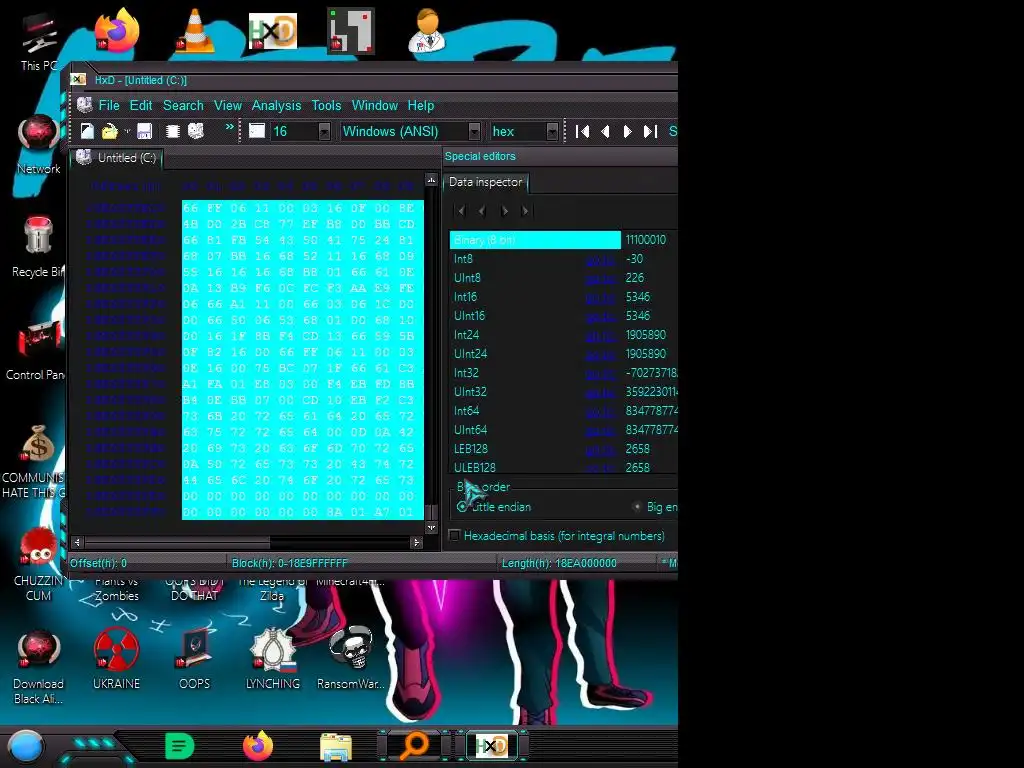Show more toolbar buttons via the chevron
Viewport: 1024px width, 768px height.
pos(230,127)
